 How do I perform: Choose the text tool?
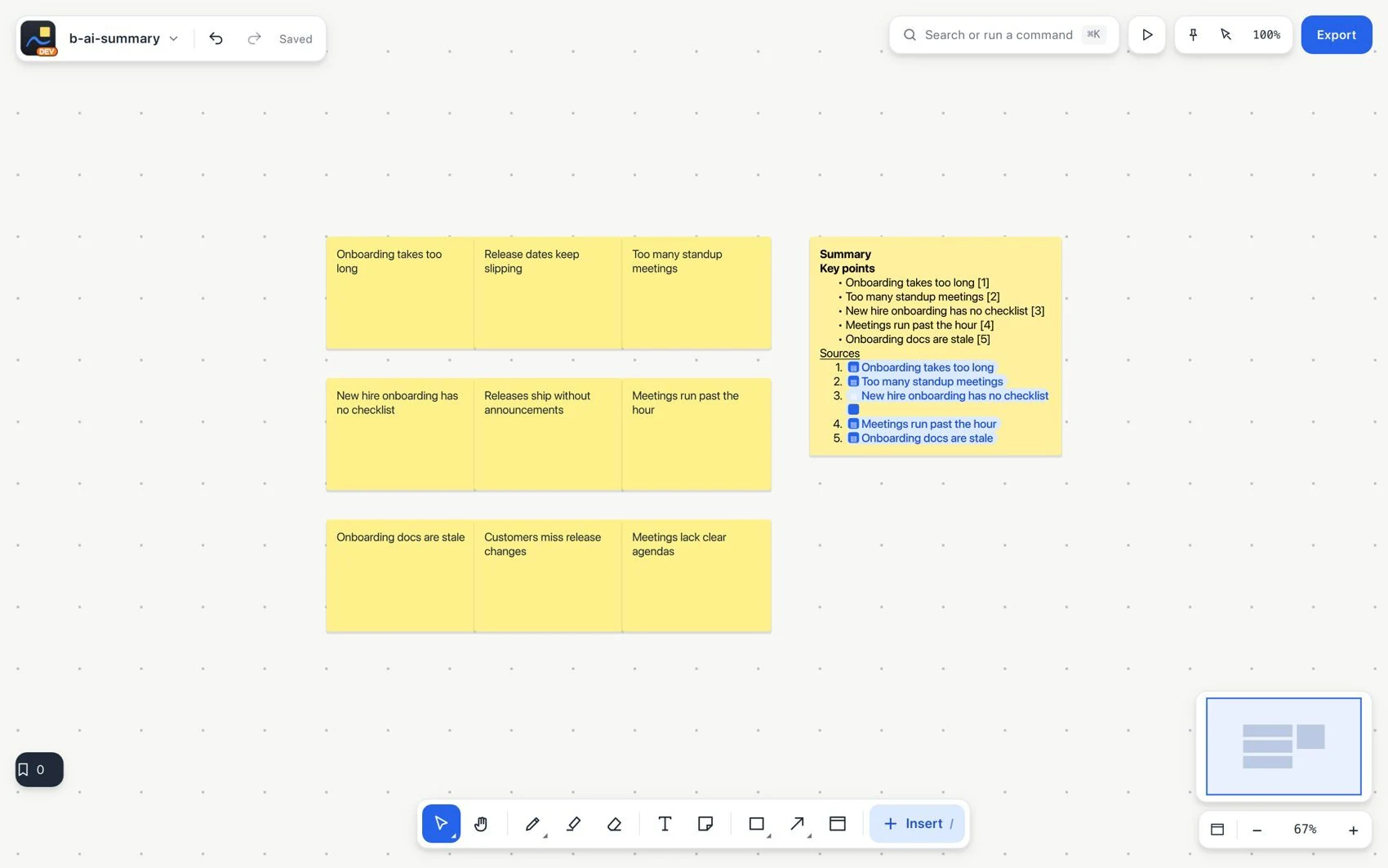pyautogui.click(x=665, y=823)
